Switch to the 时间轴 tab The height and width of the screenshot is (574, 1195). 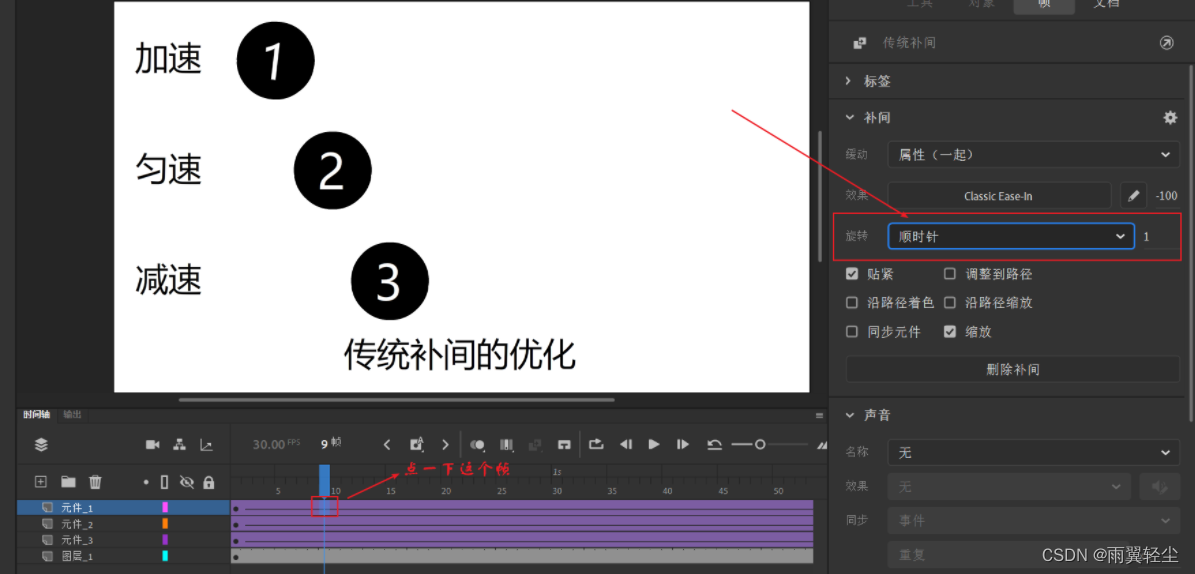click(36, 415)
